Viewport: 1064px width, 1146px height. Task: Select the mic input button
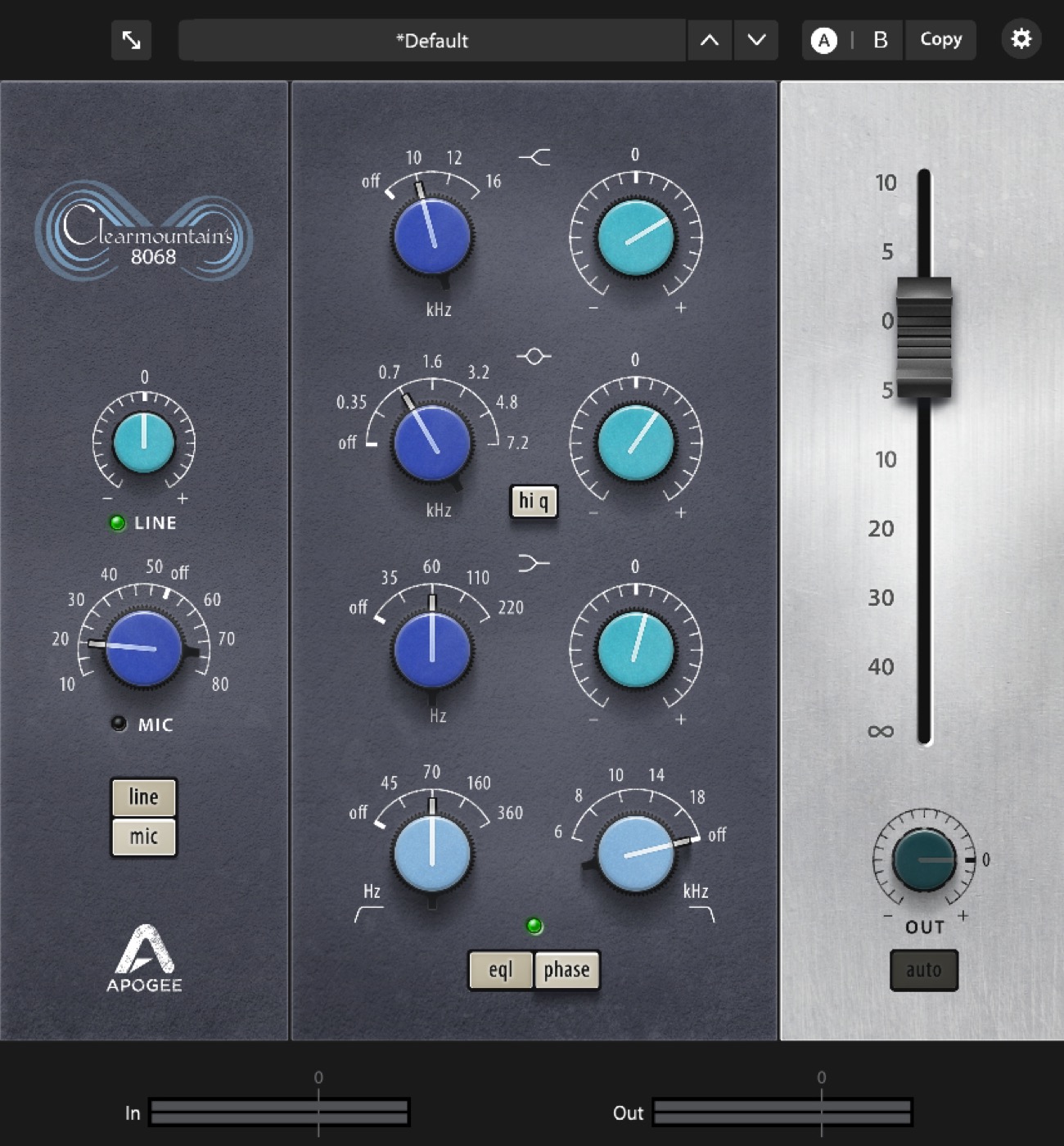tap(144, 837)
